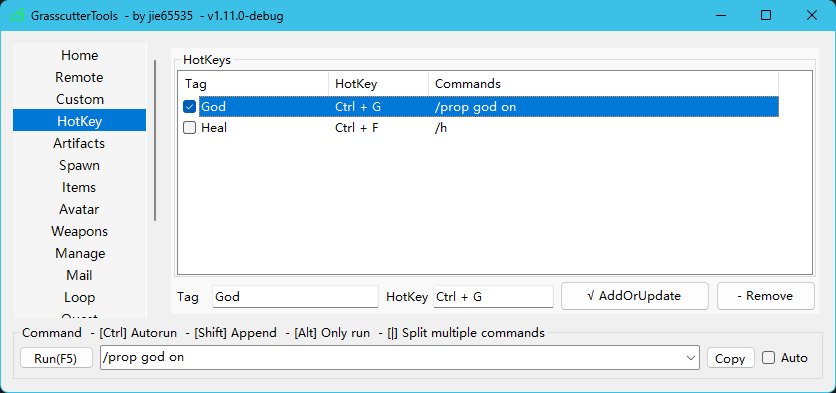Open the Custom commands section
This screenshot has height=393, width=836.
point(79,99)
